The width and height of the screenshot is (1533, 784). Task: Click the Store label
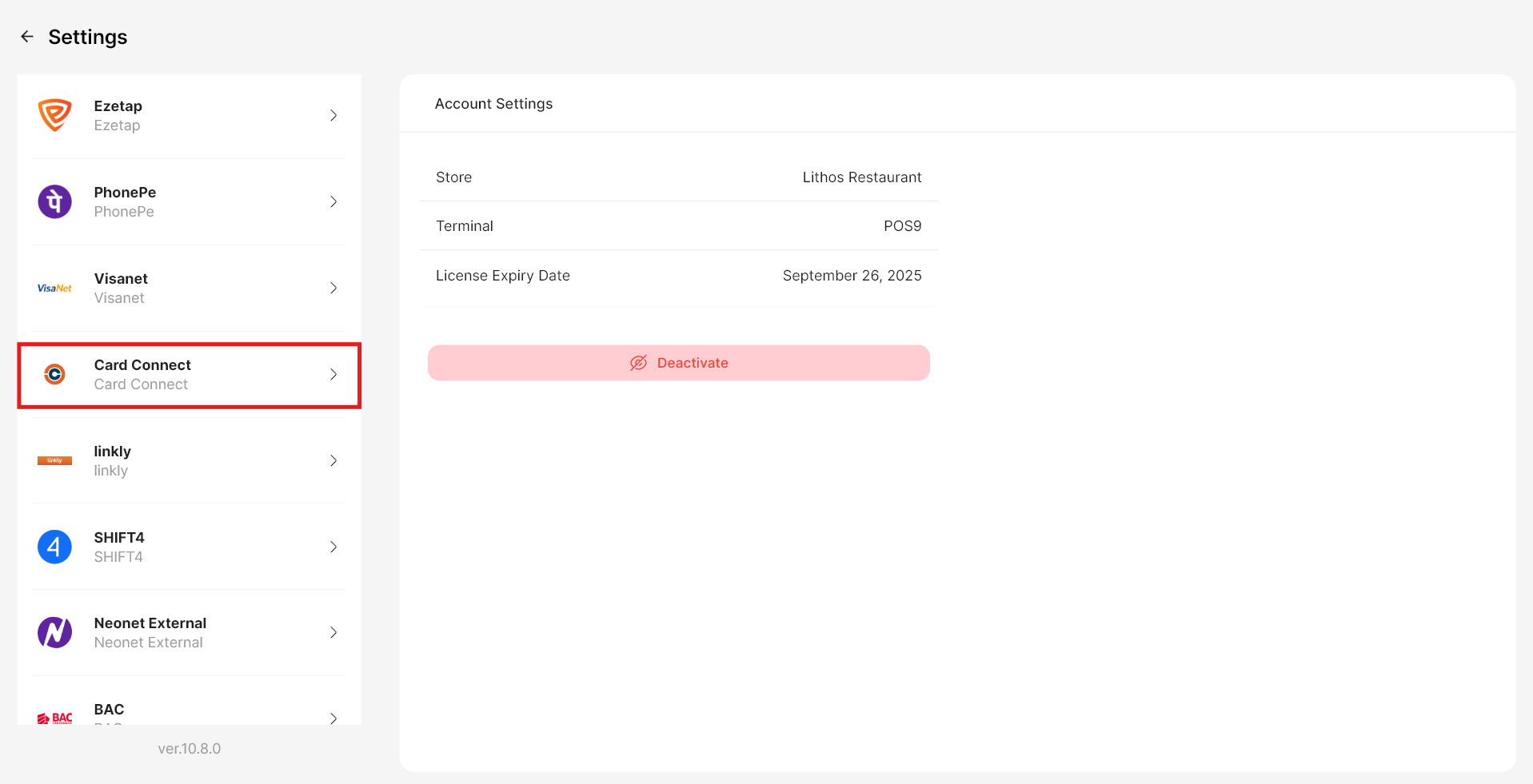(x=454, y=177)
